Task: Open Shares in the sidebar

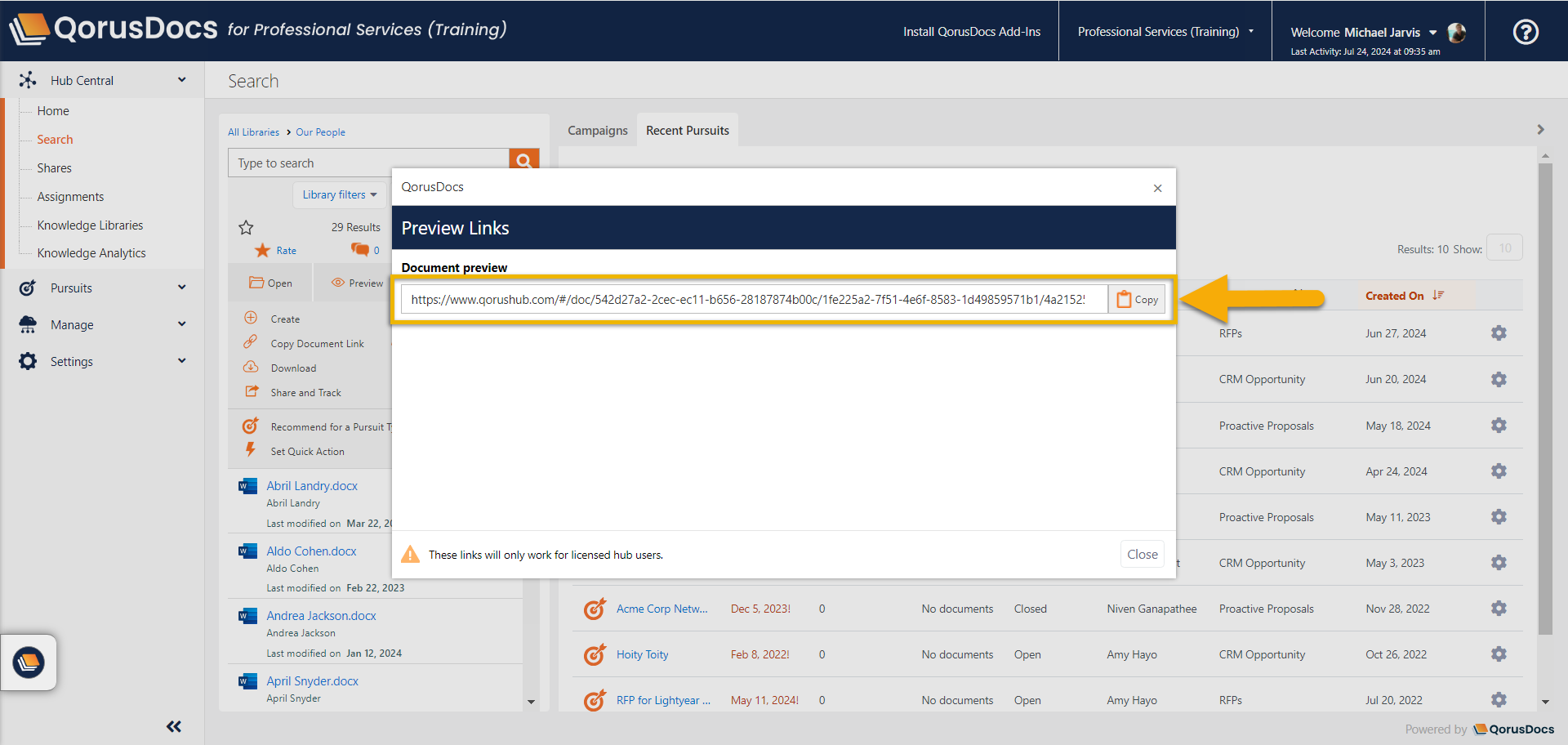Action: point(54,168)
